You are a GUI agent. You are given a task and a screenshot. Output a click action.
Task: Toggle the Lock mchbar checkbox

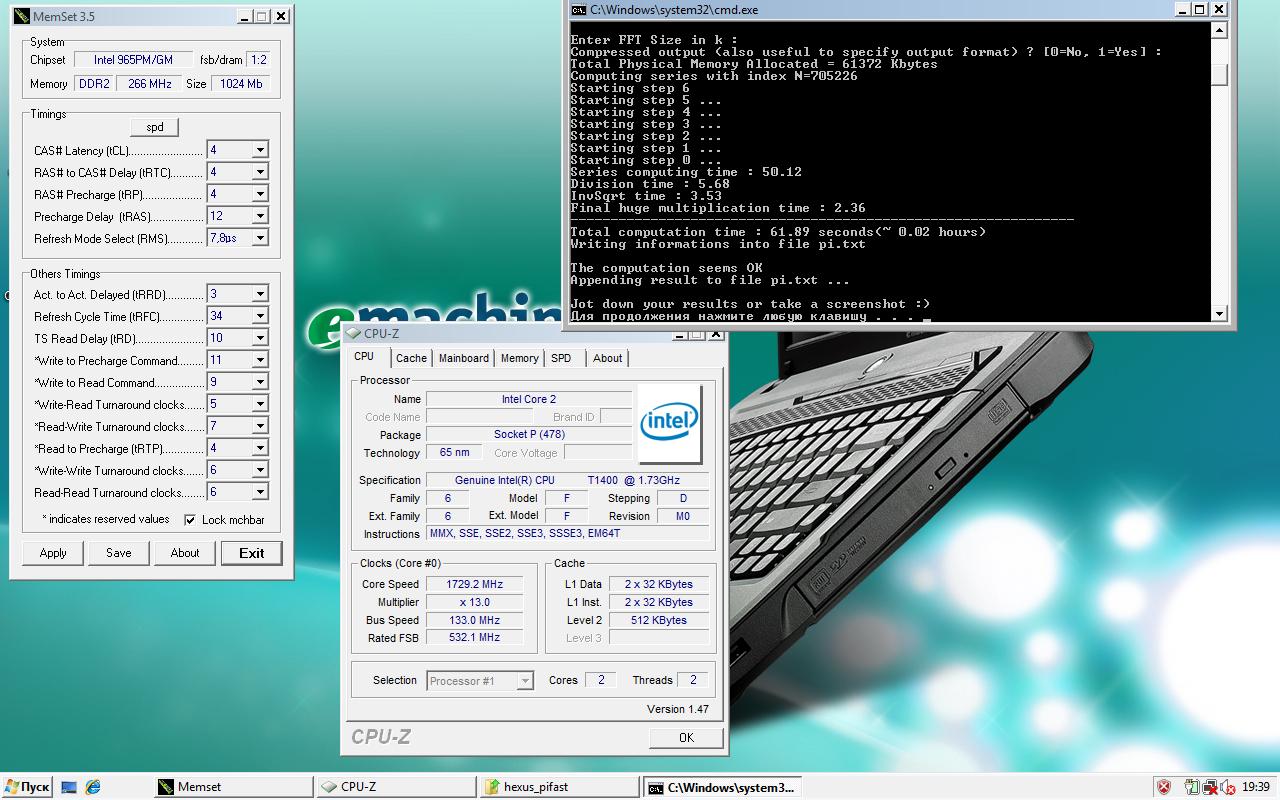pyautogui.click(x=190, y=520)
